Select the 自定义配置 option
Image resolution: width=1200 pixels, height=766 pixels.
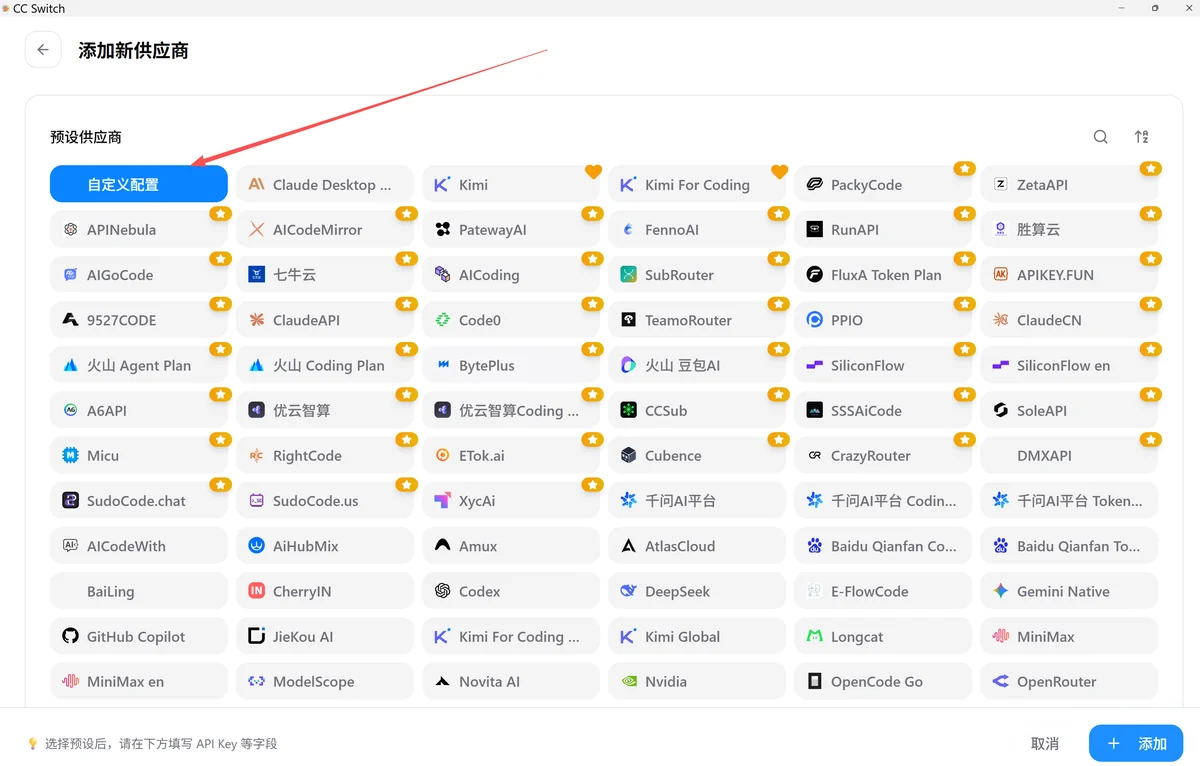(x=139, y=184)
